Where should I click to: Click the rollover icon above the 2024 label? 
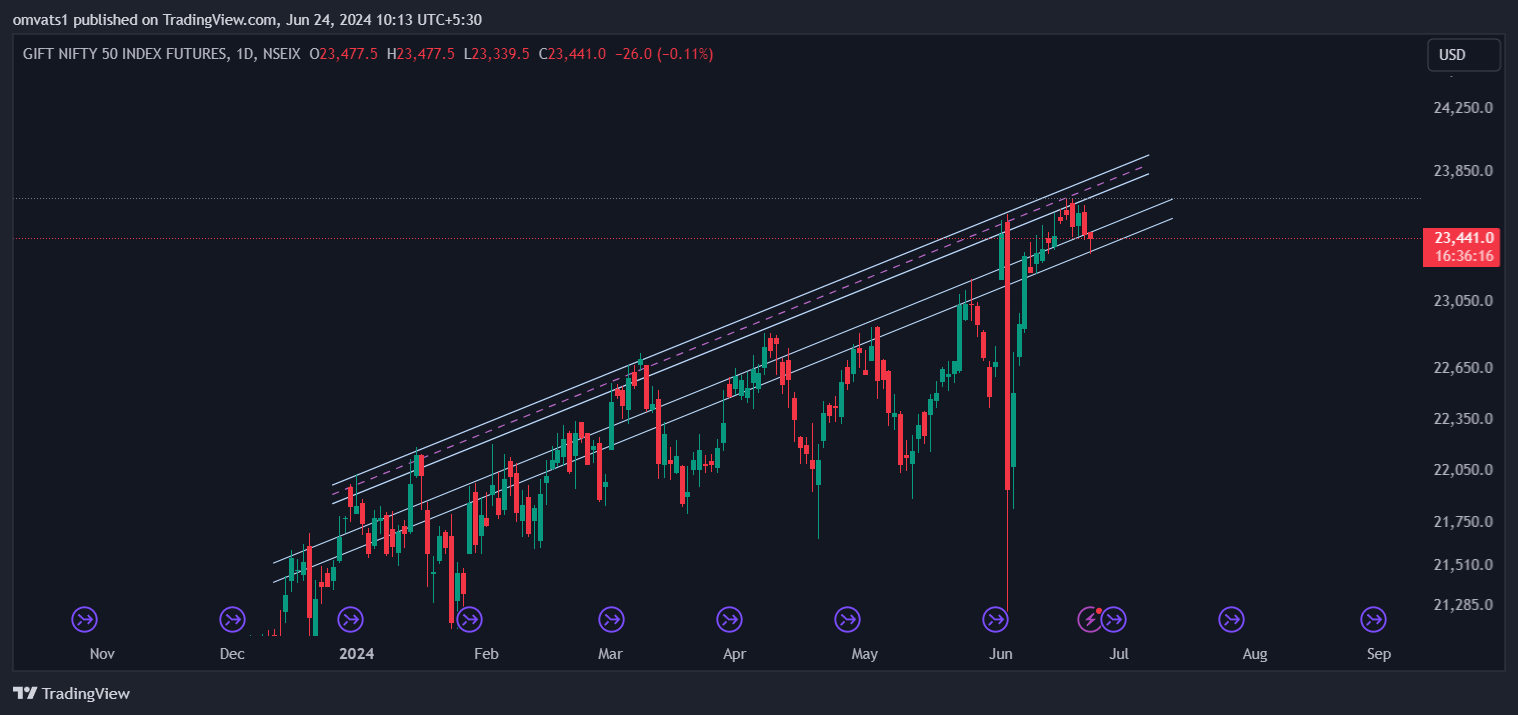click(351, 620)
